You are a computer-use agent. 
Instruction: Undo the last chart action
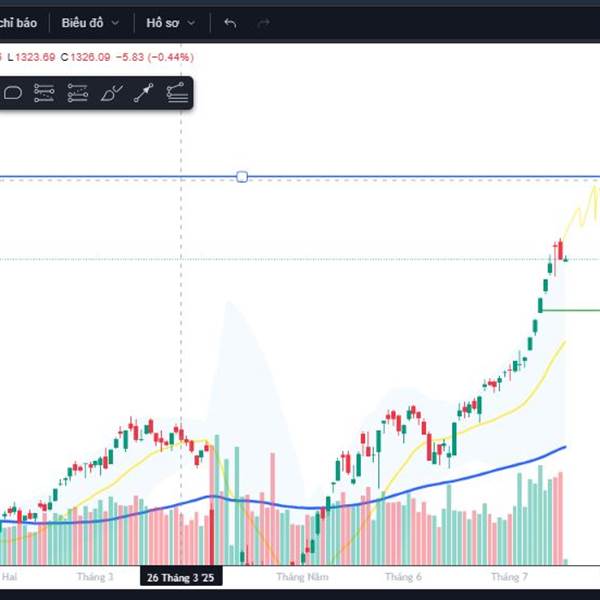(x=230, y=23)
